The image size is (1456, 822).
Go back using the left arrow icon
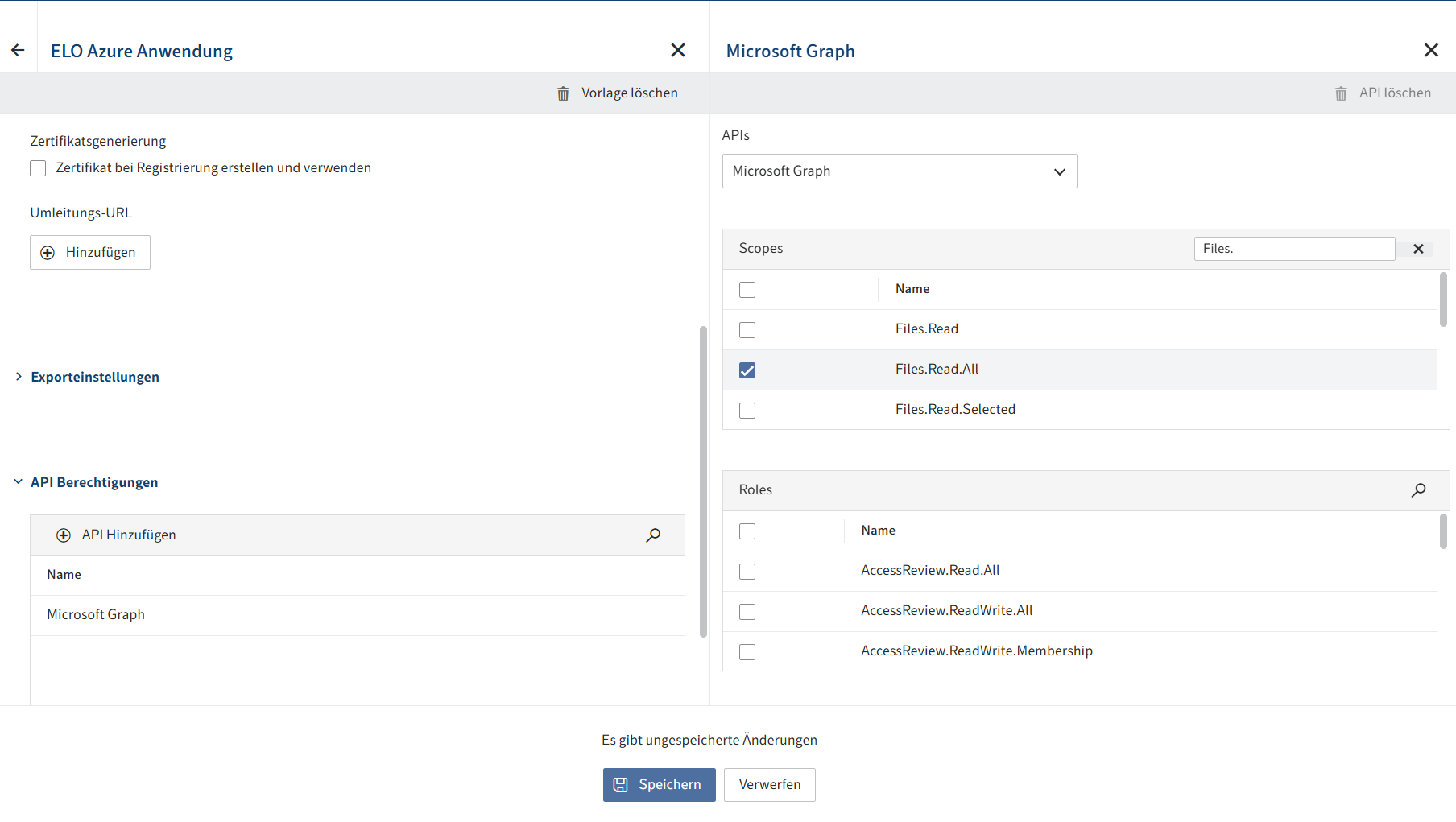(x=18, y=51)
